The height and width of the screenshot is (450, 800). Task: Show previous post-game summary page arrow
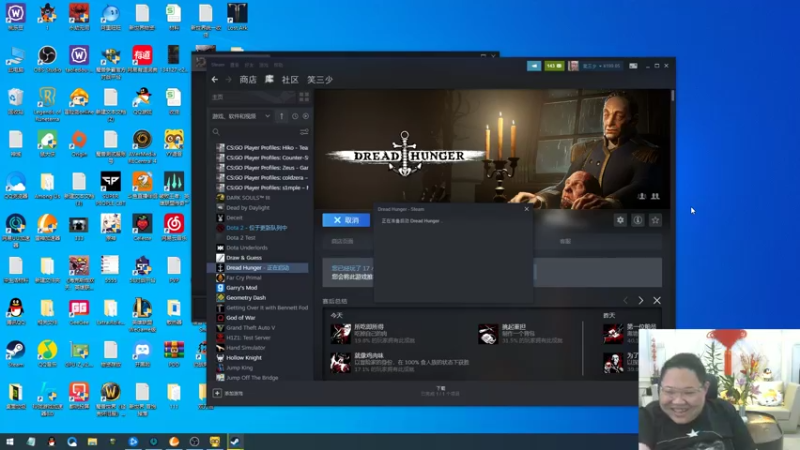coord(626,301)
